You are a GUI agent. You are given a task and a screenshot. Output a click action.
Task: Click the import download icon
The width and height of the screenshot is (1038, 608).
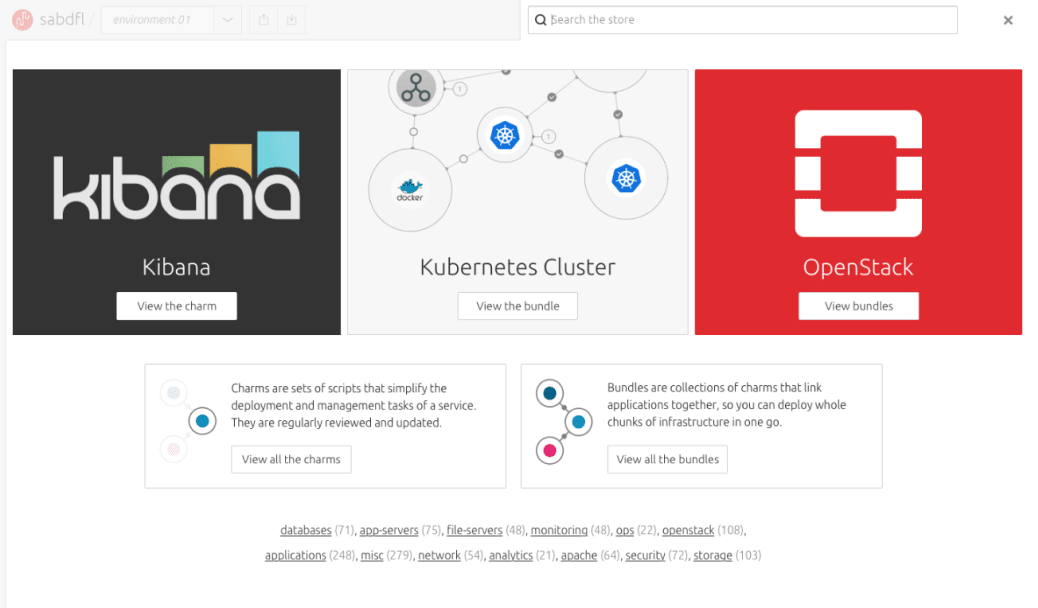pos(291,20)
